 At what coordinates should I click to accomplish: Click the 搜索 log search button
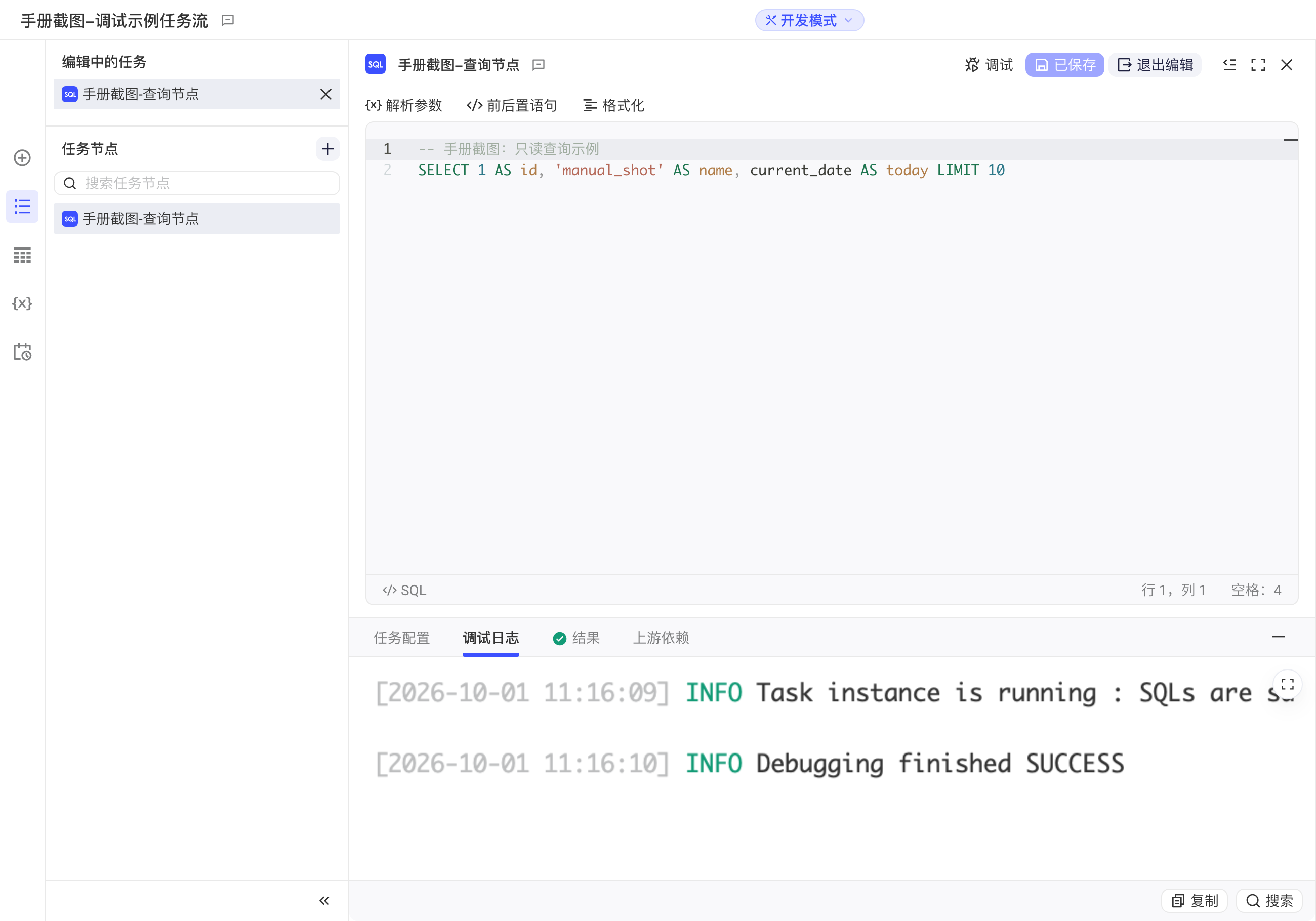coord(1269,901)
